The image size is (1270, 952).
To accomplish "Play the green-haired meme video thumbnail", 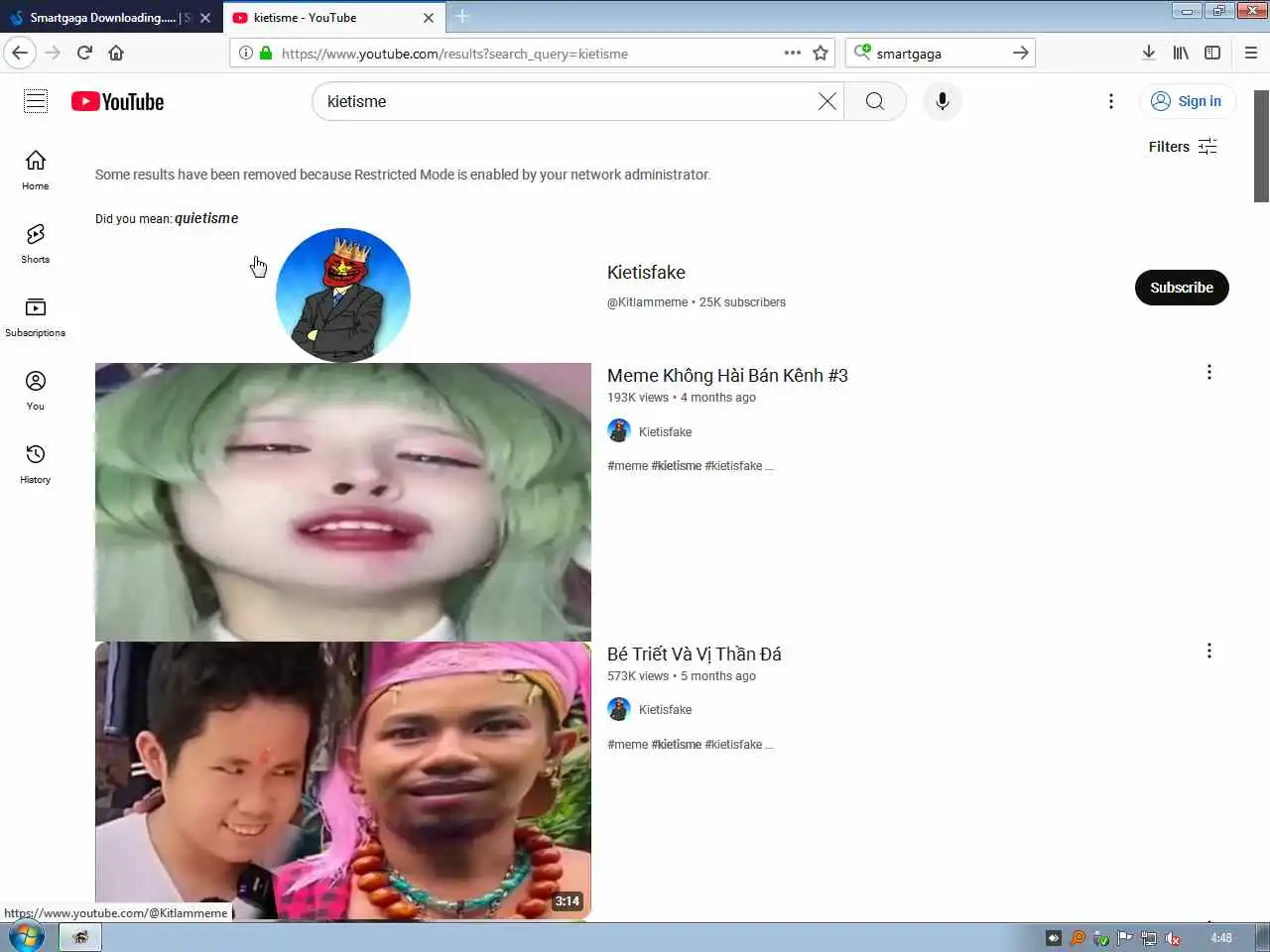I will pos(343,502).
